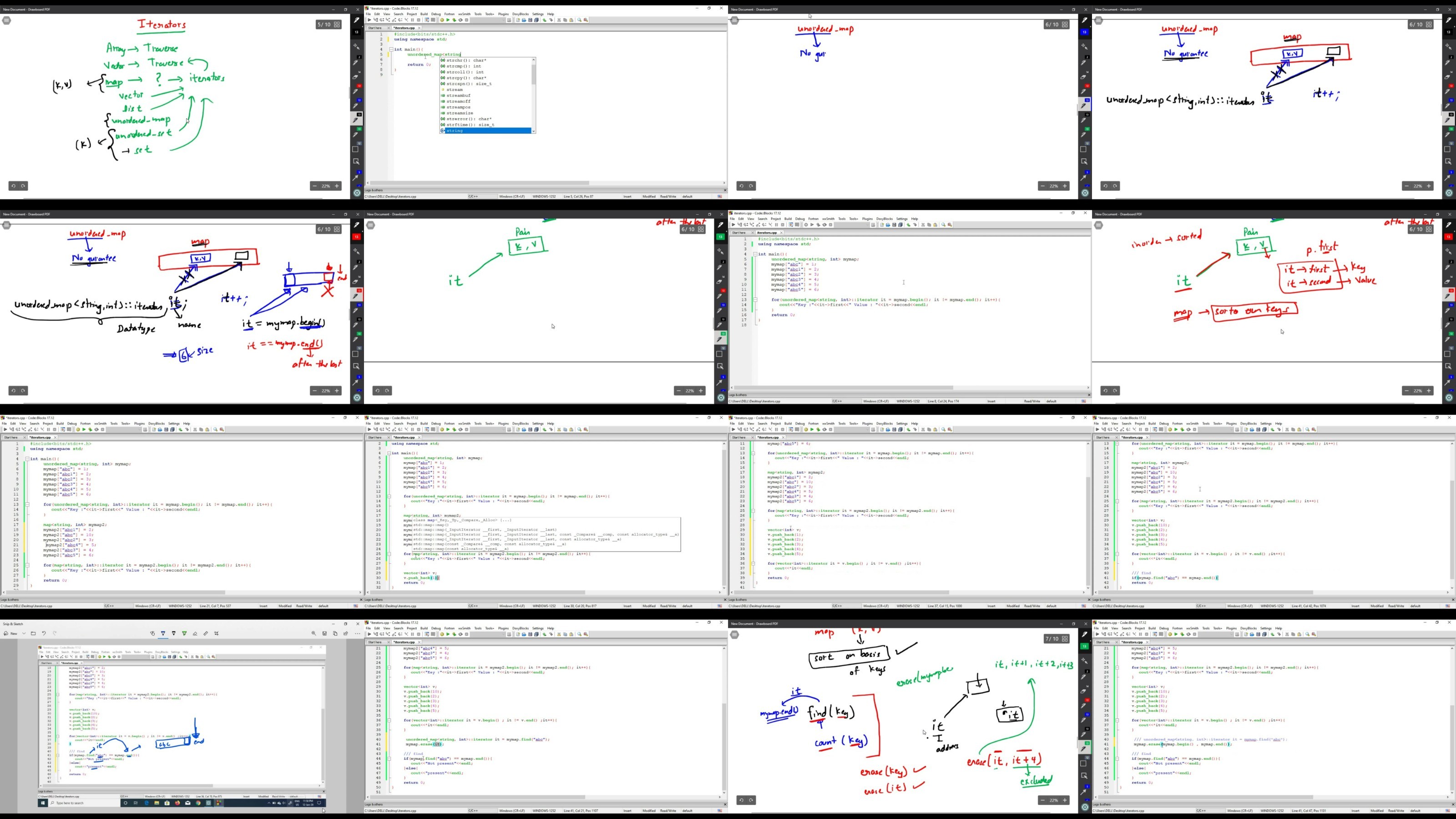Select arrow tool in Drawboard 7/10 sidebar
The height and width of the screenshot is (819, 1456).
[x=1083, y=792]
